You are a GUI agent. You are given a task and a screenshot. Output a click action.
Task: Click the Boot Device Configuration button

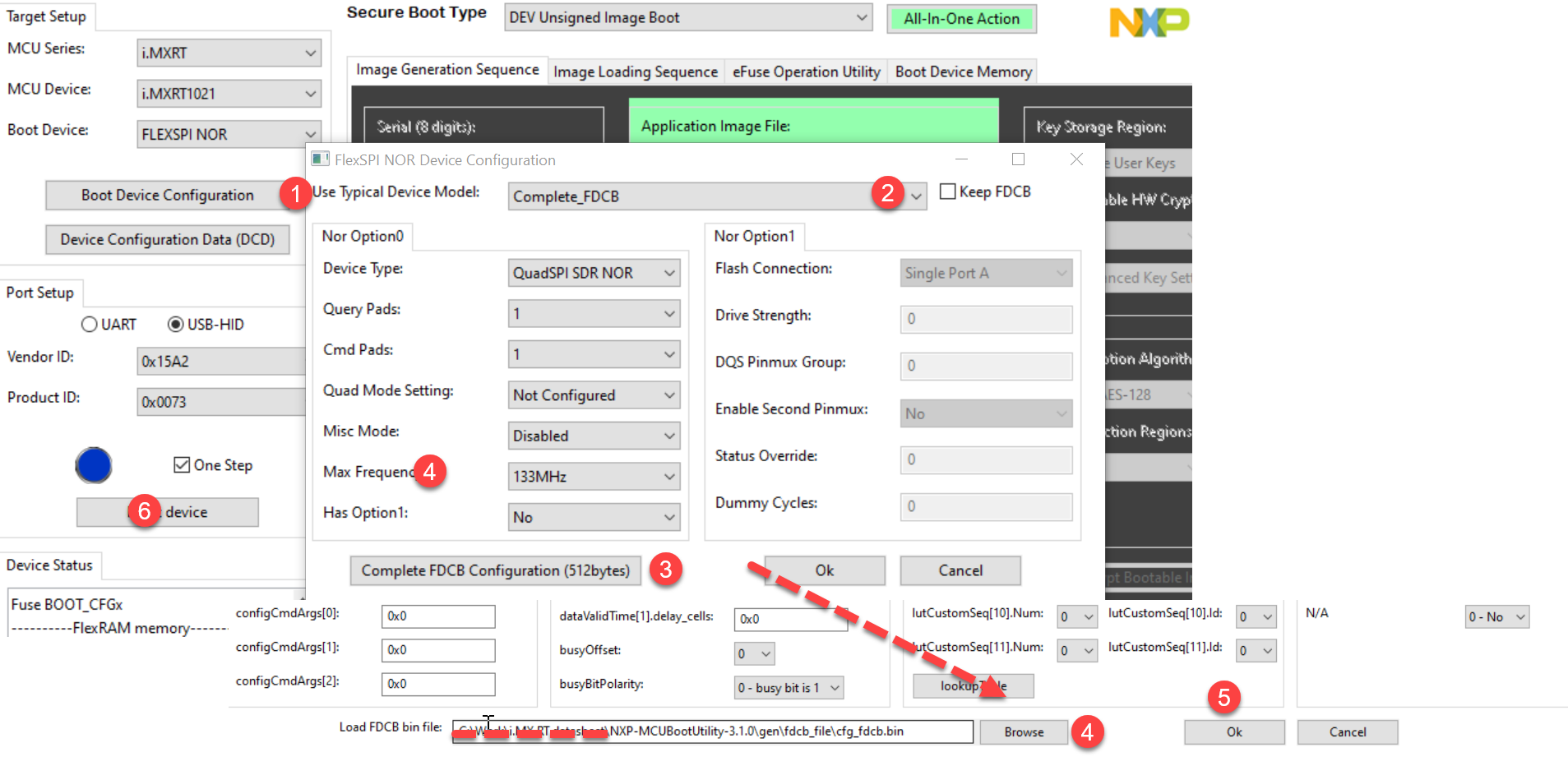167,195
